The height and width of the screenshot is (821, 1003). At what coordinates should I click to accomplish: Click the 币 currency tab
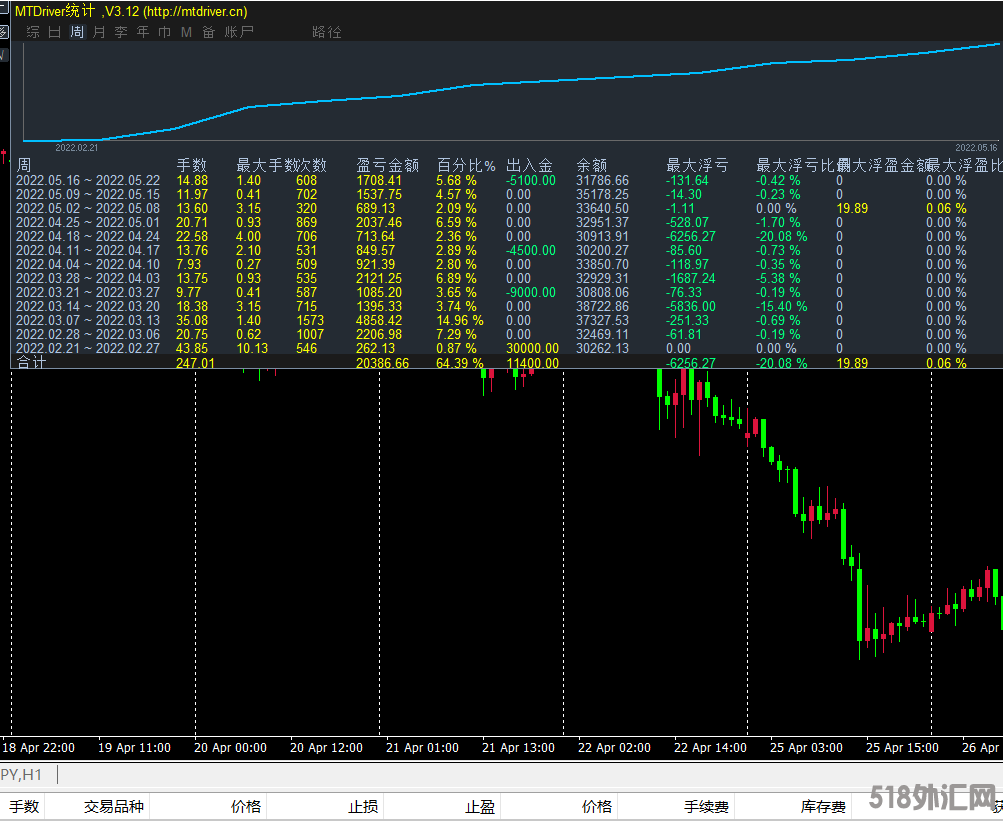click(165, 32)
